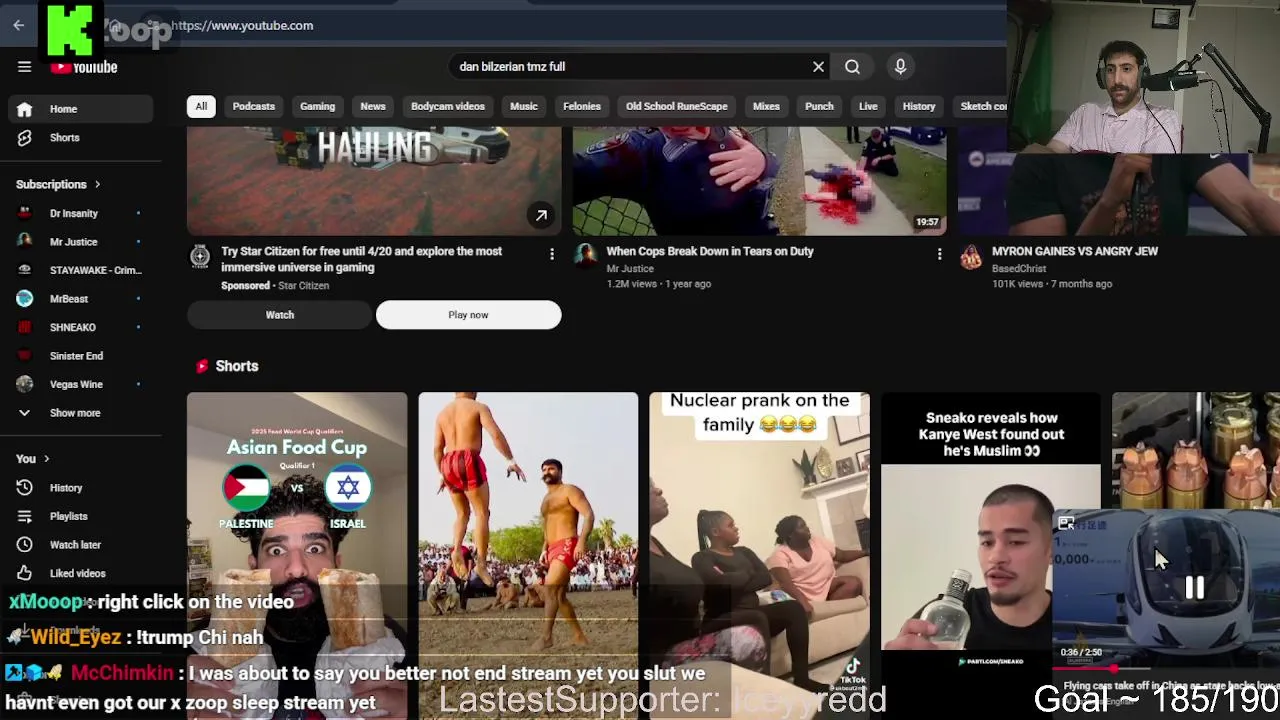The height and width of the screenshot is (720, 1280).
Task: Click the Shorts section heading
Action: (237, 366)
